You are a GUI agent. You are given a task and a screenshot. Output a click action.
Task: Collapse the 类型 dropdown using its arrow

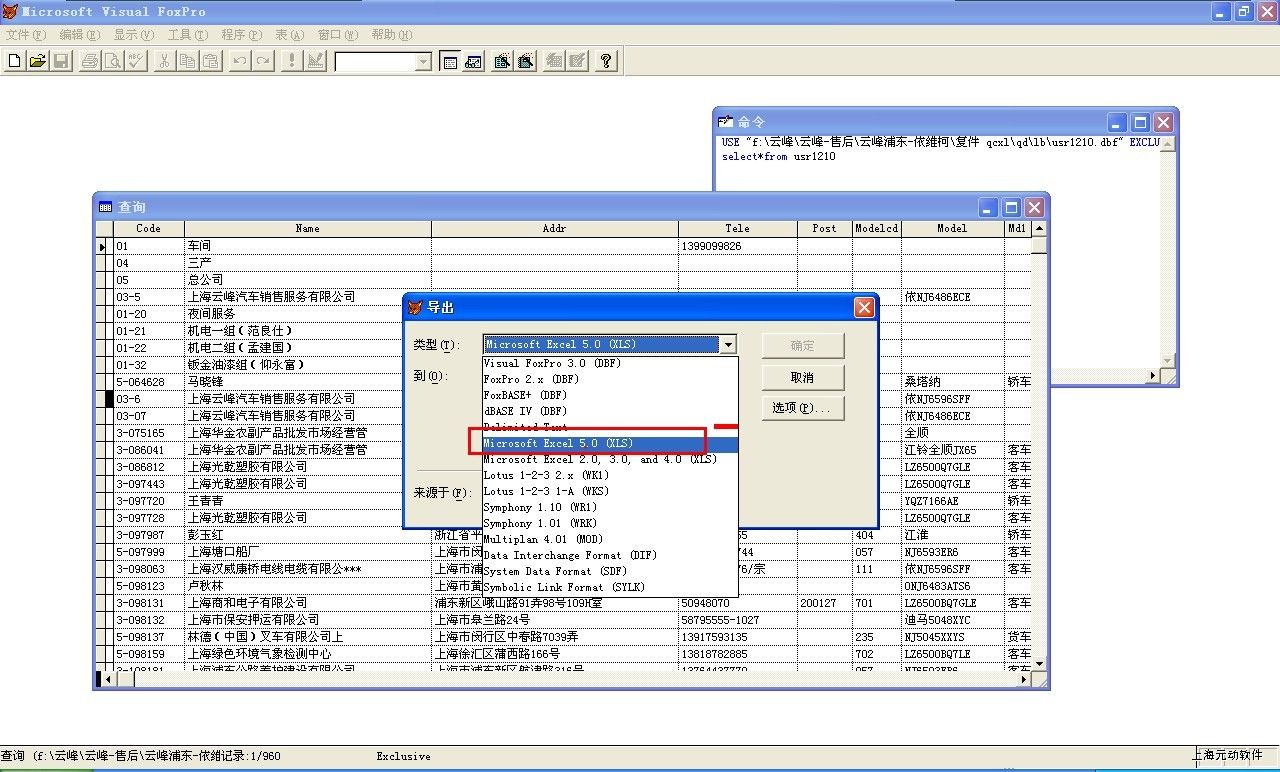tap(729, 345)
